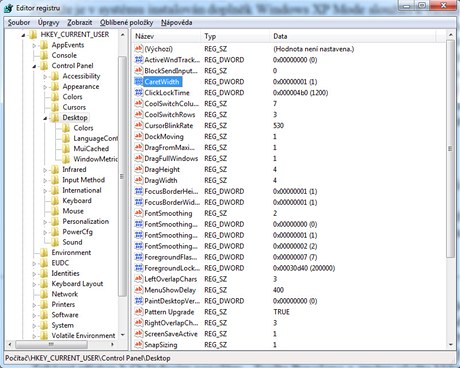460x368 pixels.
Task: Open the Soubor menu
Action: tap(19, 23)
